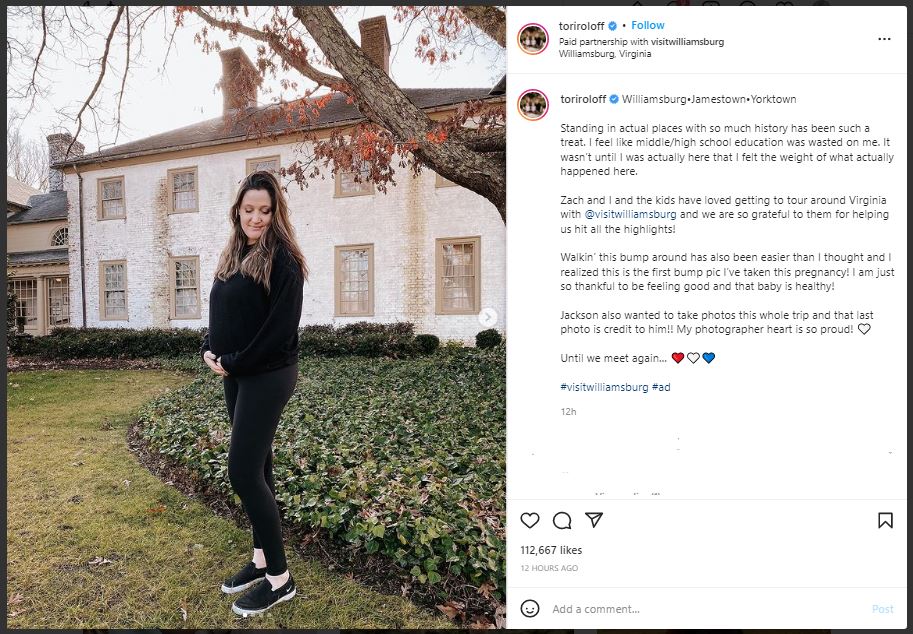Open the #ad hashtag

(661, 387)
